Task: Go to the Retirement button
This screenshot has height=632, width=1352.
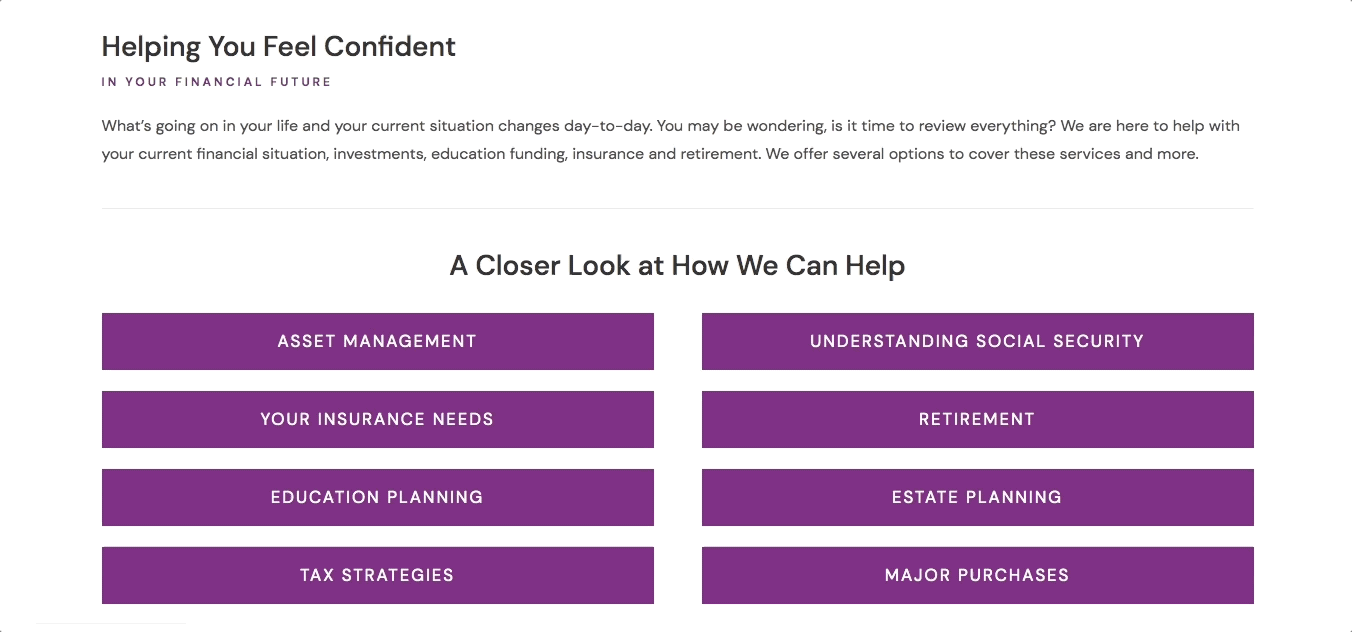Action: click(x=977, y=419)
